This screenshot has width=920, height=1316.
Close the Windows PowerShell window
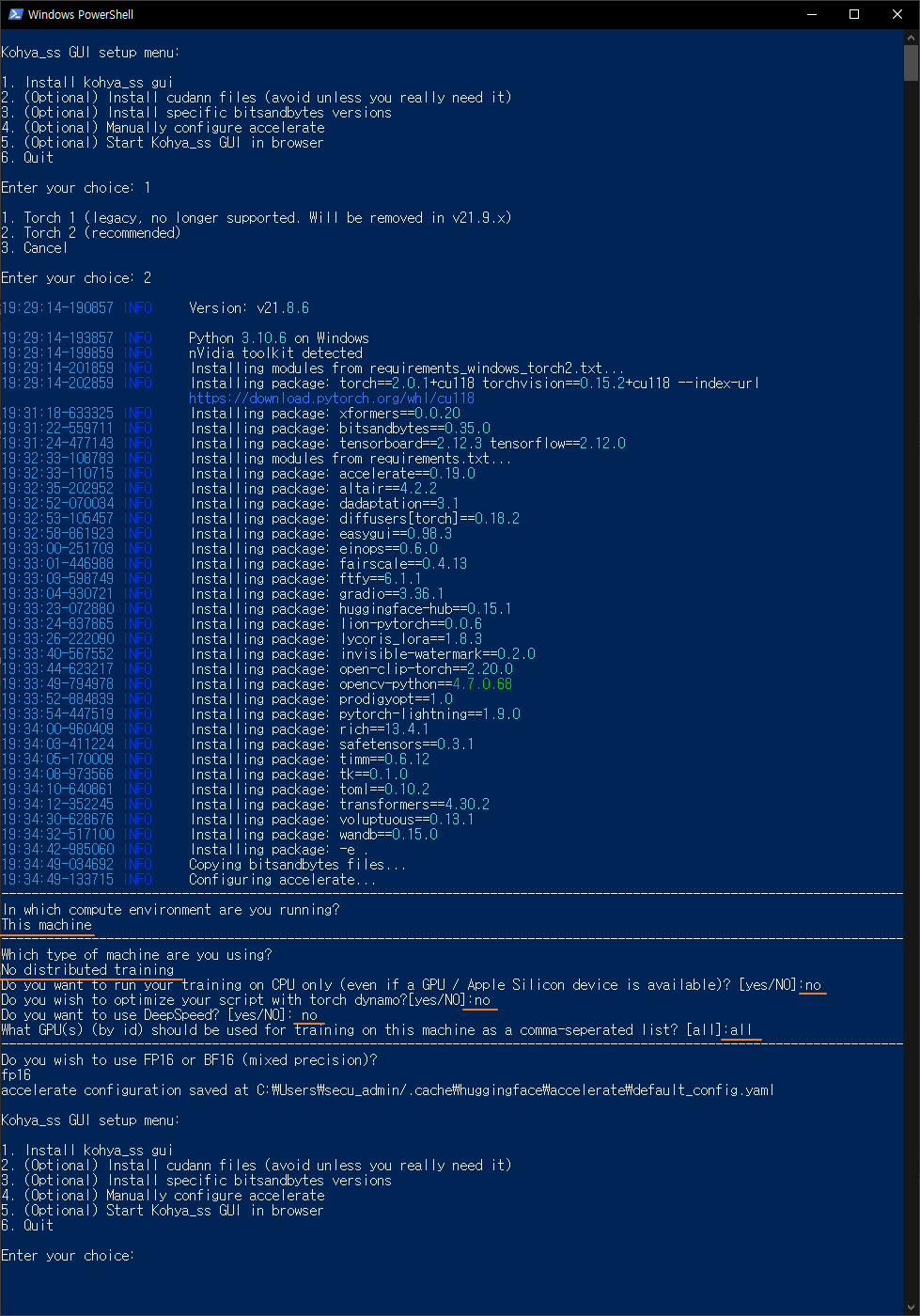click(x=897, y=14)
